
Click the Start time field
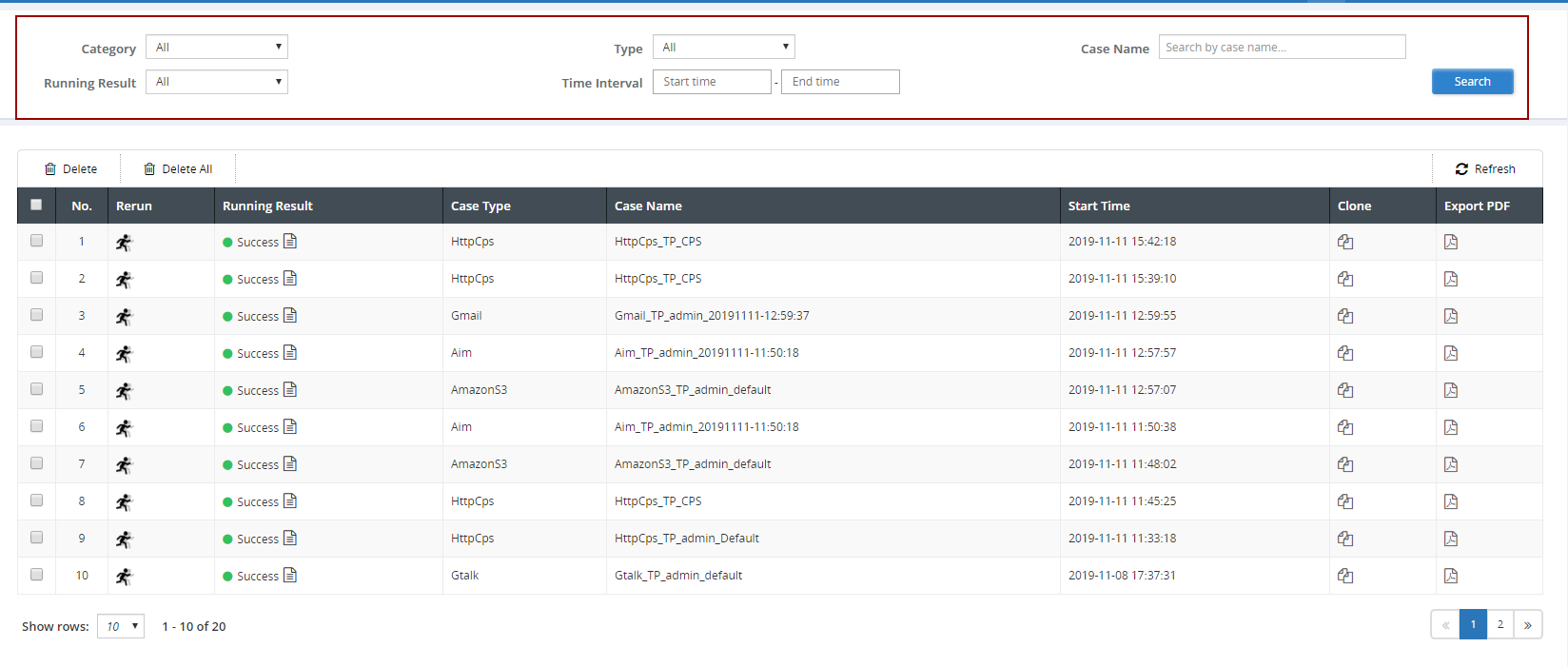pos(712,82)
